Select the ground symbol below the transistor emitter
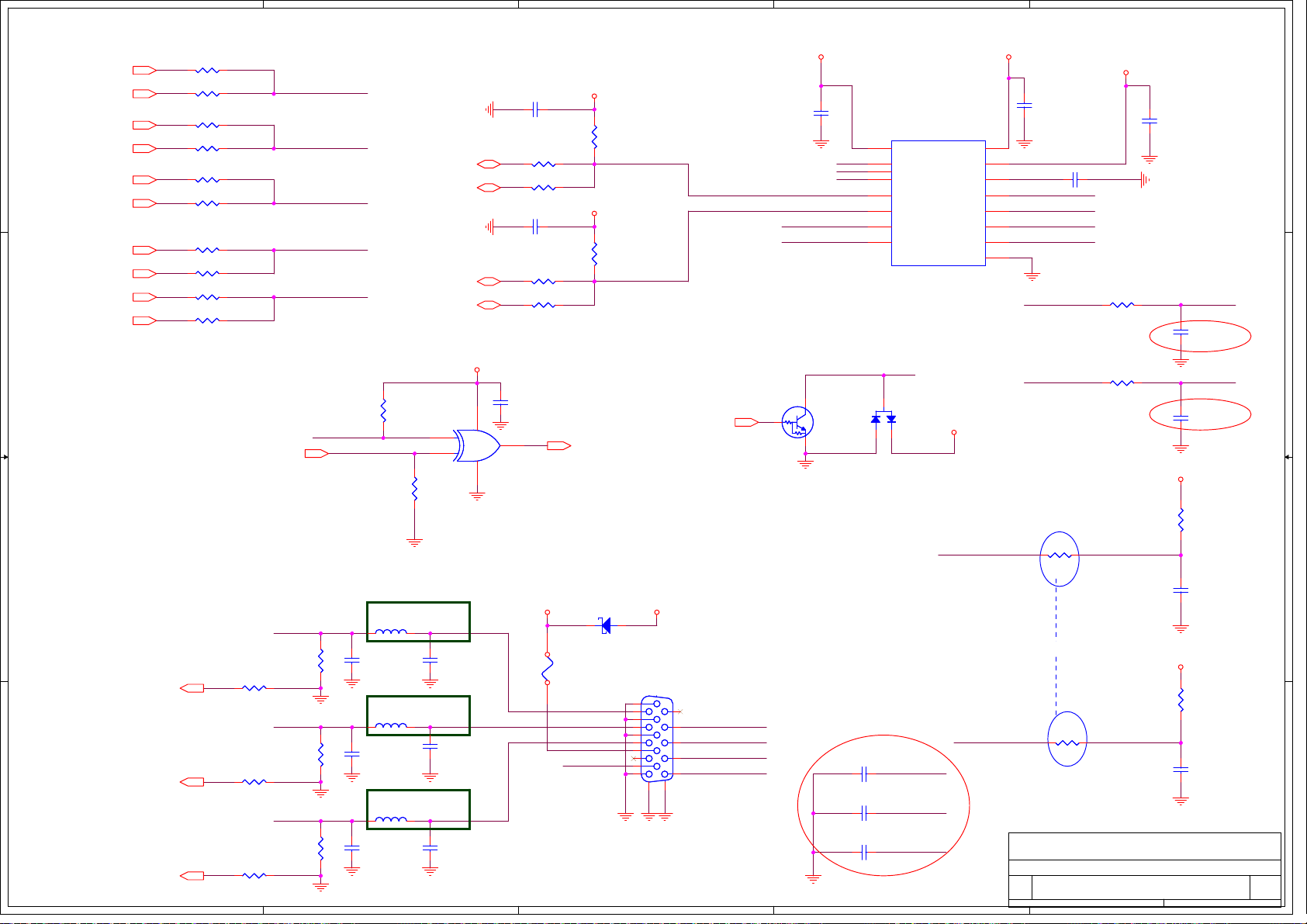The width and height of the screenshot is (1307, 924). (x=806, y=464)
